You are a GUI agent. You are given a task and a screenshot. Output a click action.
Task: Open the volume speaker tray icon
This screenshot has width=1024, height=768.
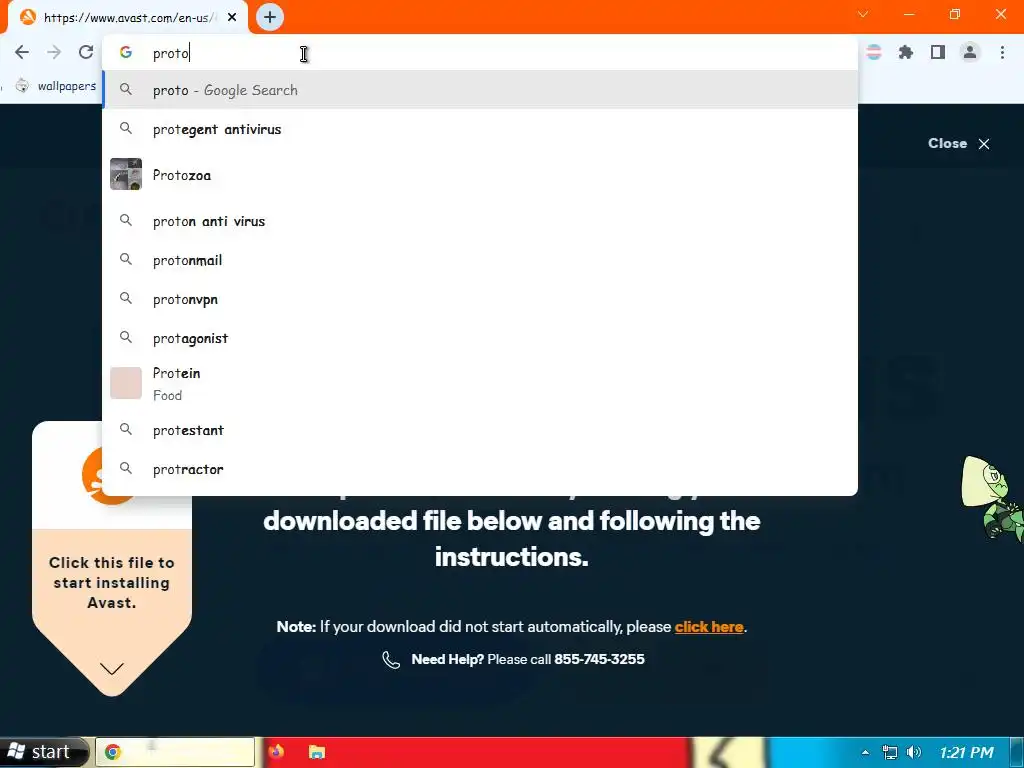914,752
